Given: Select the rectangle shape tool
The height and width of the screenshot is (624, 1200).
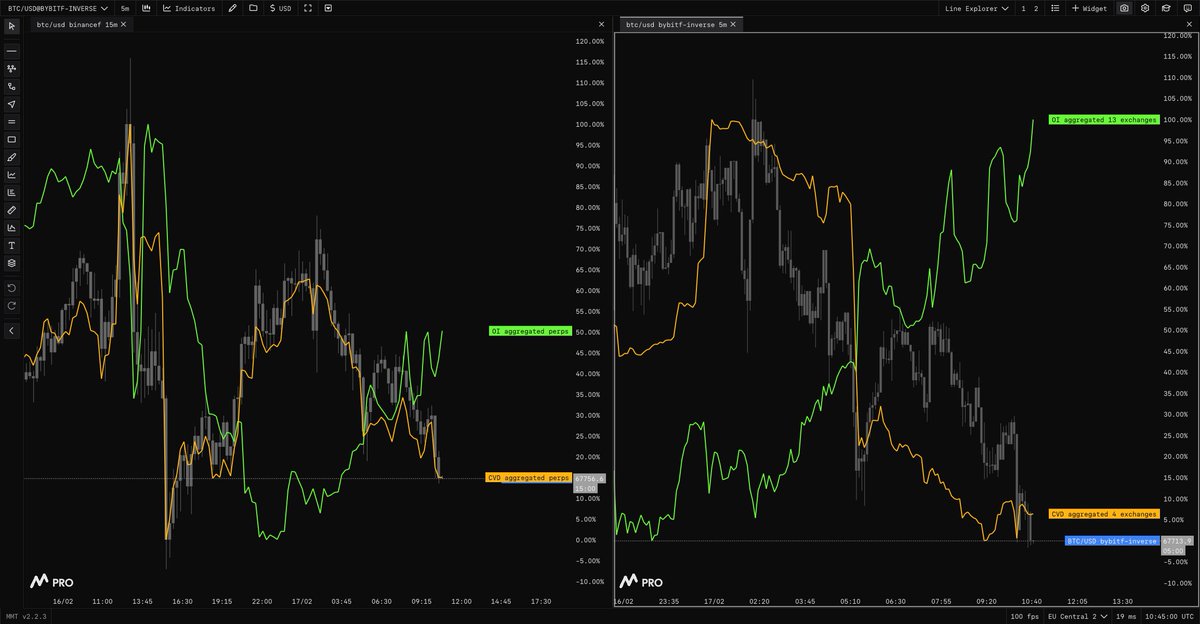Looking at the screenshot, I should (12, 139).
